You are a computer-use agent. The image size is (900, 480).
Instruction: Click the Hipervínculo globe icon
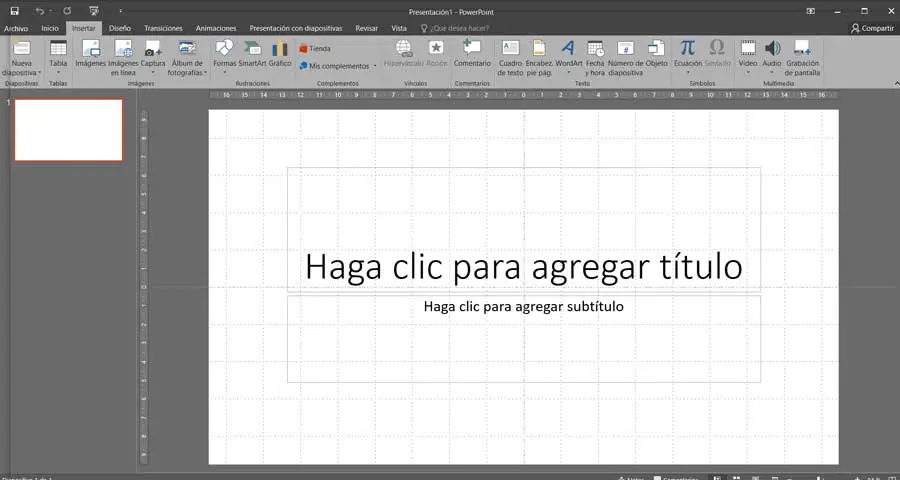404,48
